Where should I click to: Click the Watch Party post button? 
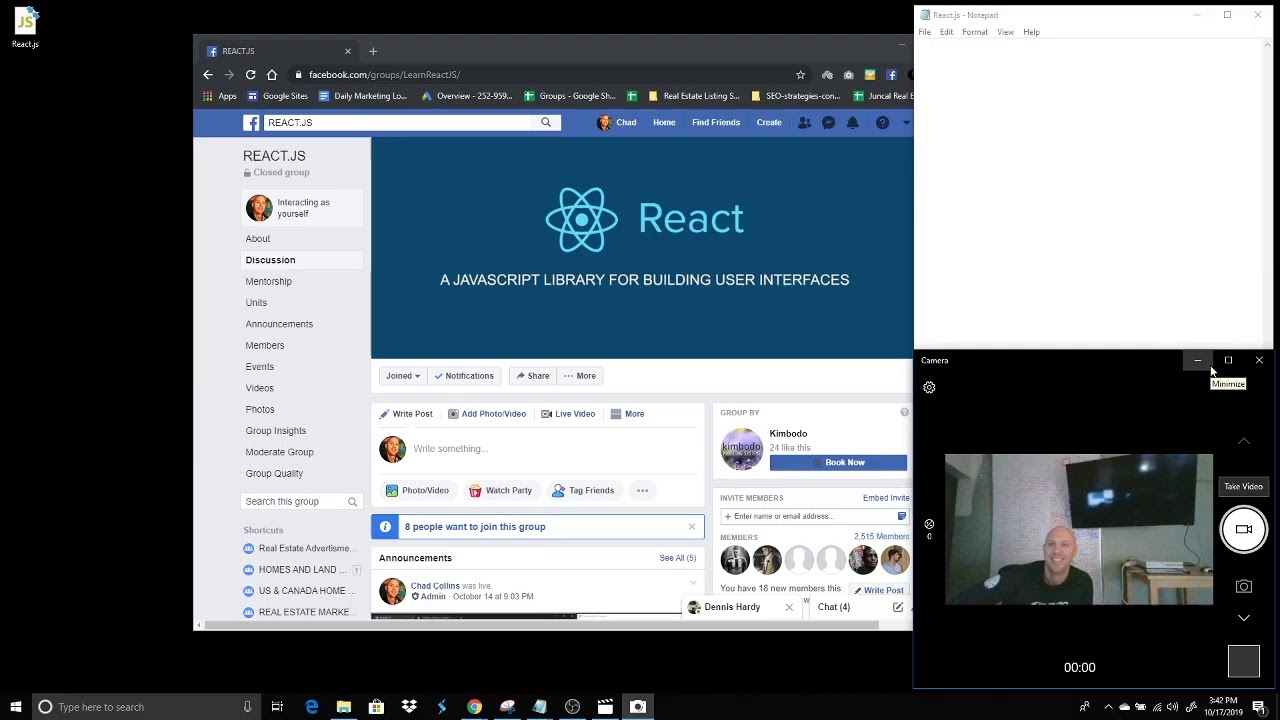[500, 491]
